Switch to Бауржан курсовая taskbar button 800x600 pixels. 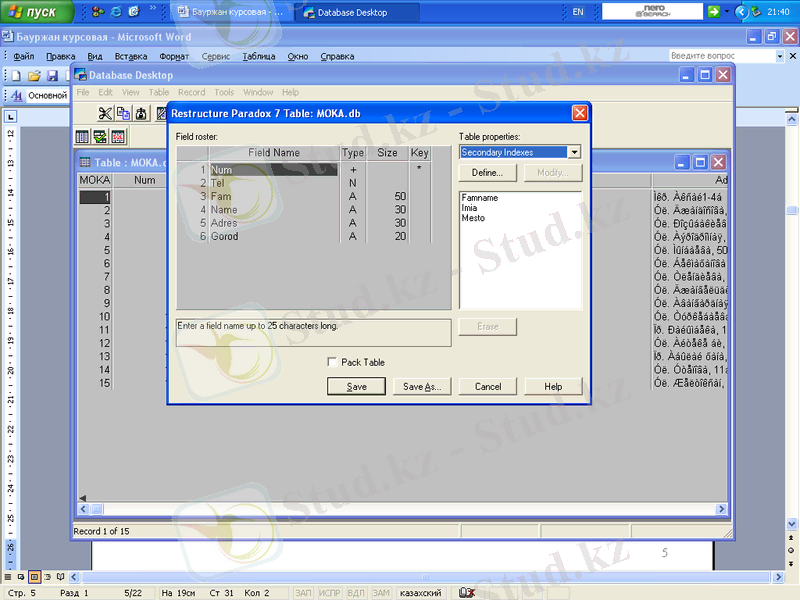[232, 12]
